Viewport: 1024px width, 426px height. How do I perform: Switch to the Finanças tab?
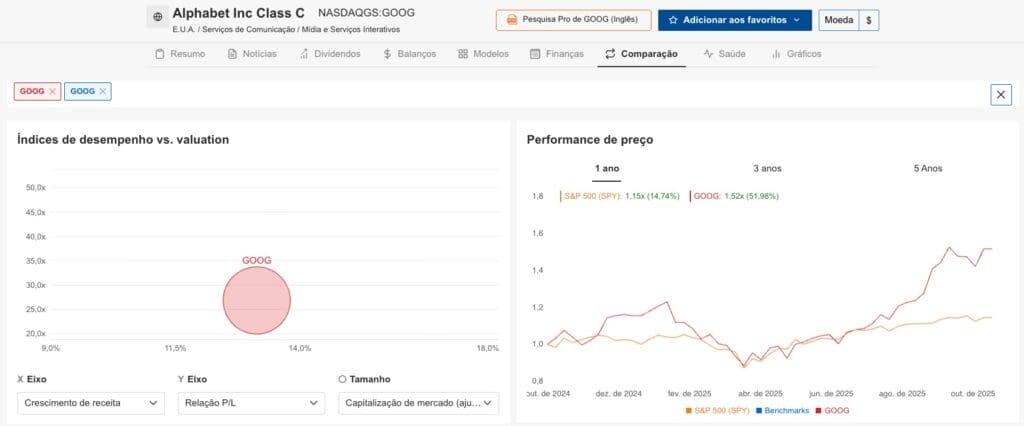[x=556, y=54]
